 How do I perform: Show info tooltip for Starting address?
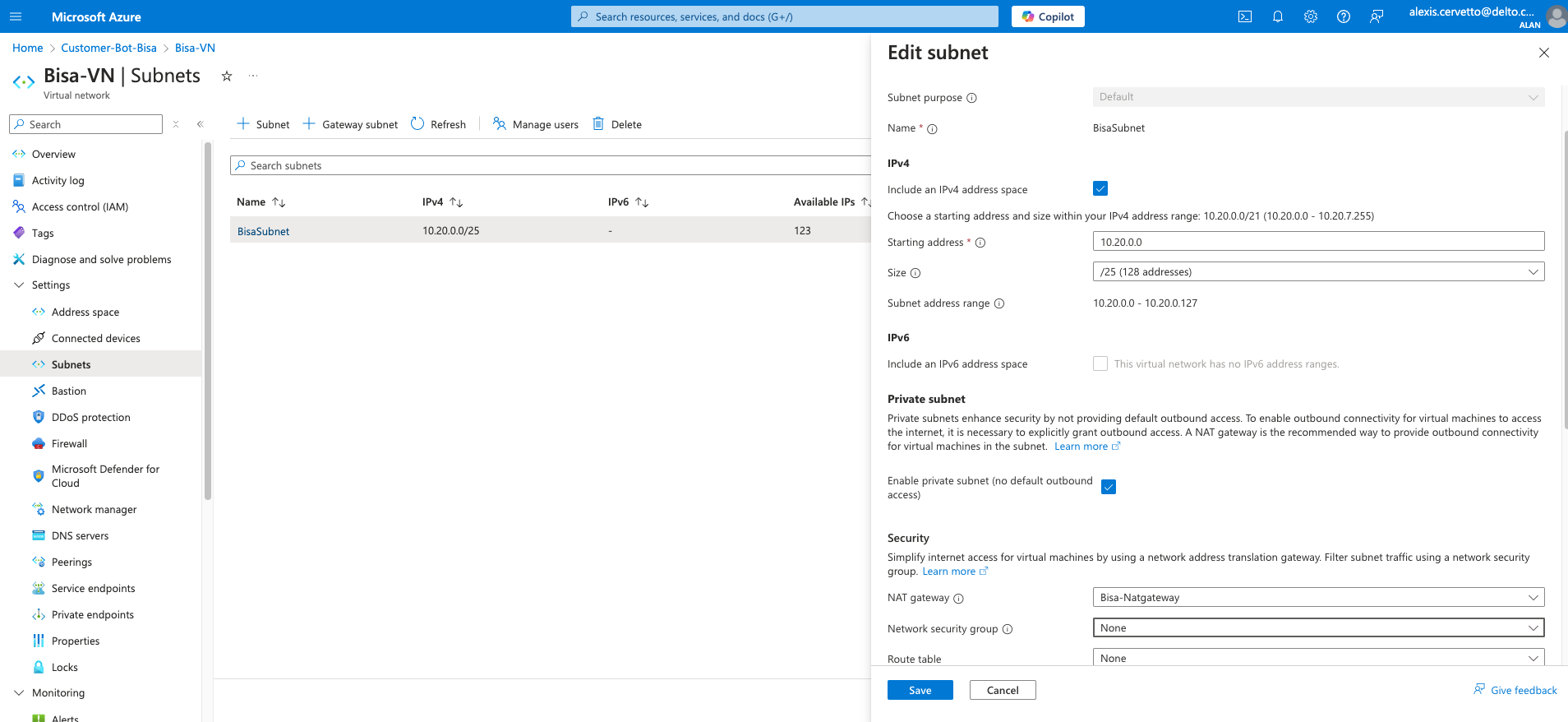(x=980, y=243)
